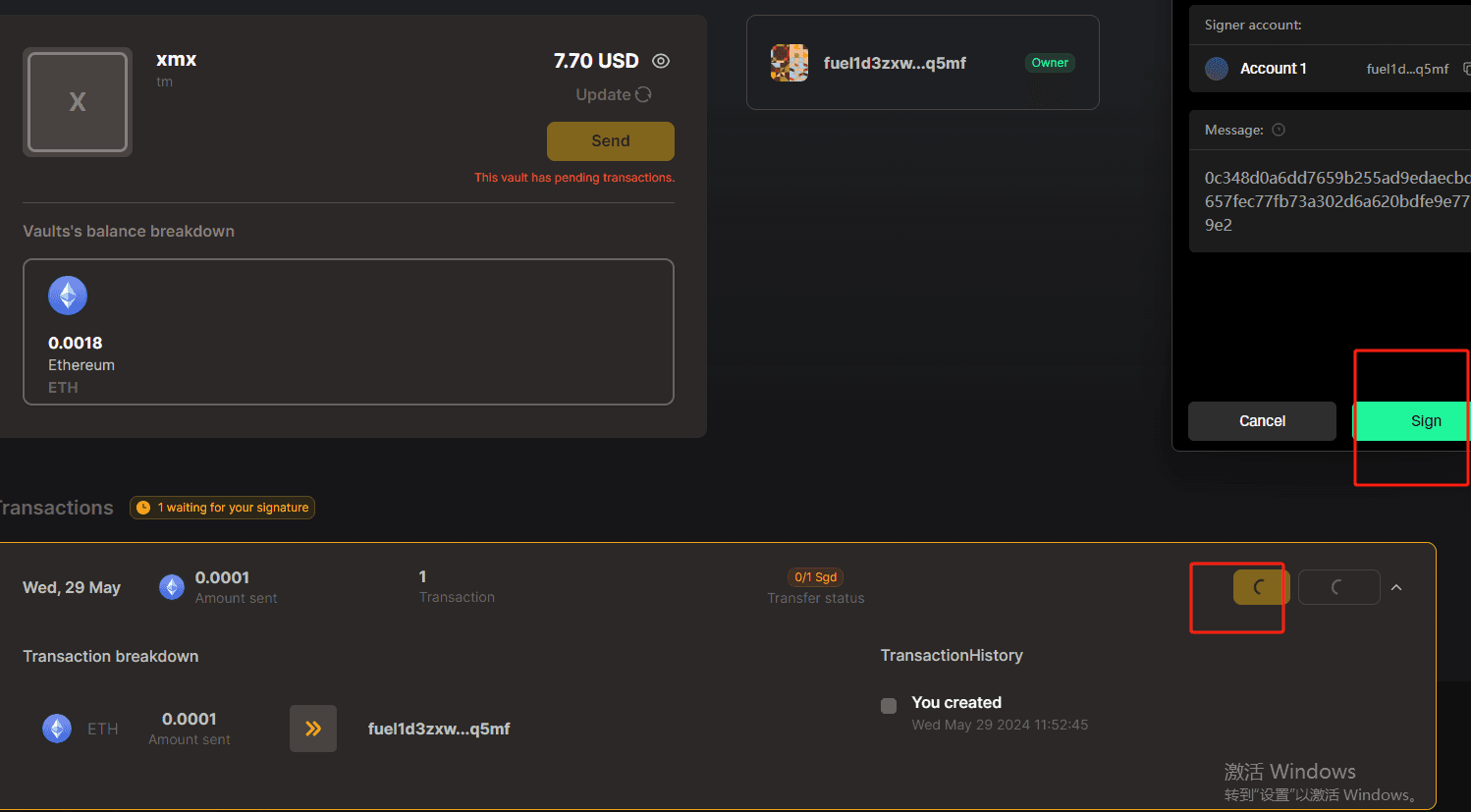The height and width of the screenshot is (812, 1471).
Task: Click the owner's pixelated avatar icon
Action: pos(790,63)
